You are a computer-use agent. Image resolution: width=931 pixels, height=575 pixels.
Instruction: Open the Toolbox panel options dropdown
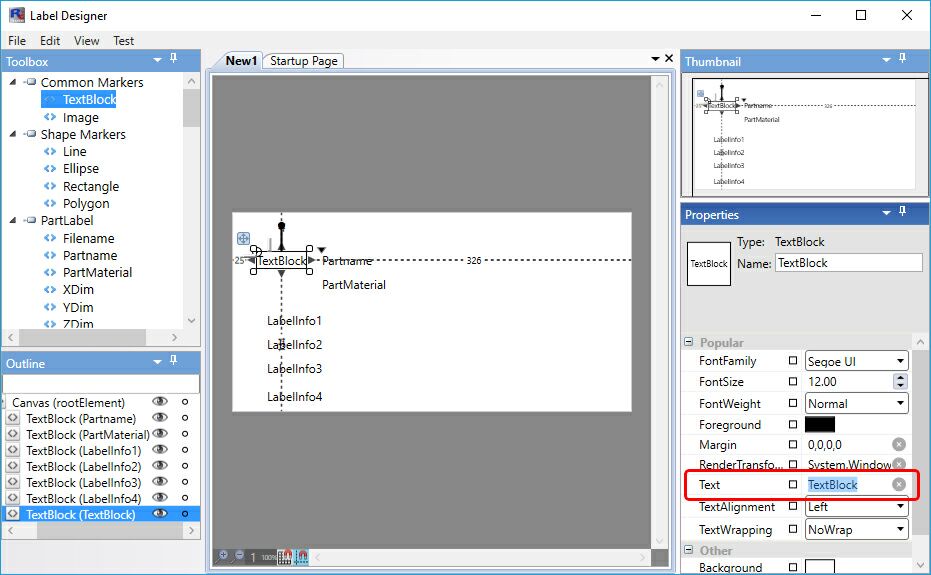[x=157, y=60]
